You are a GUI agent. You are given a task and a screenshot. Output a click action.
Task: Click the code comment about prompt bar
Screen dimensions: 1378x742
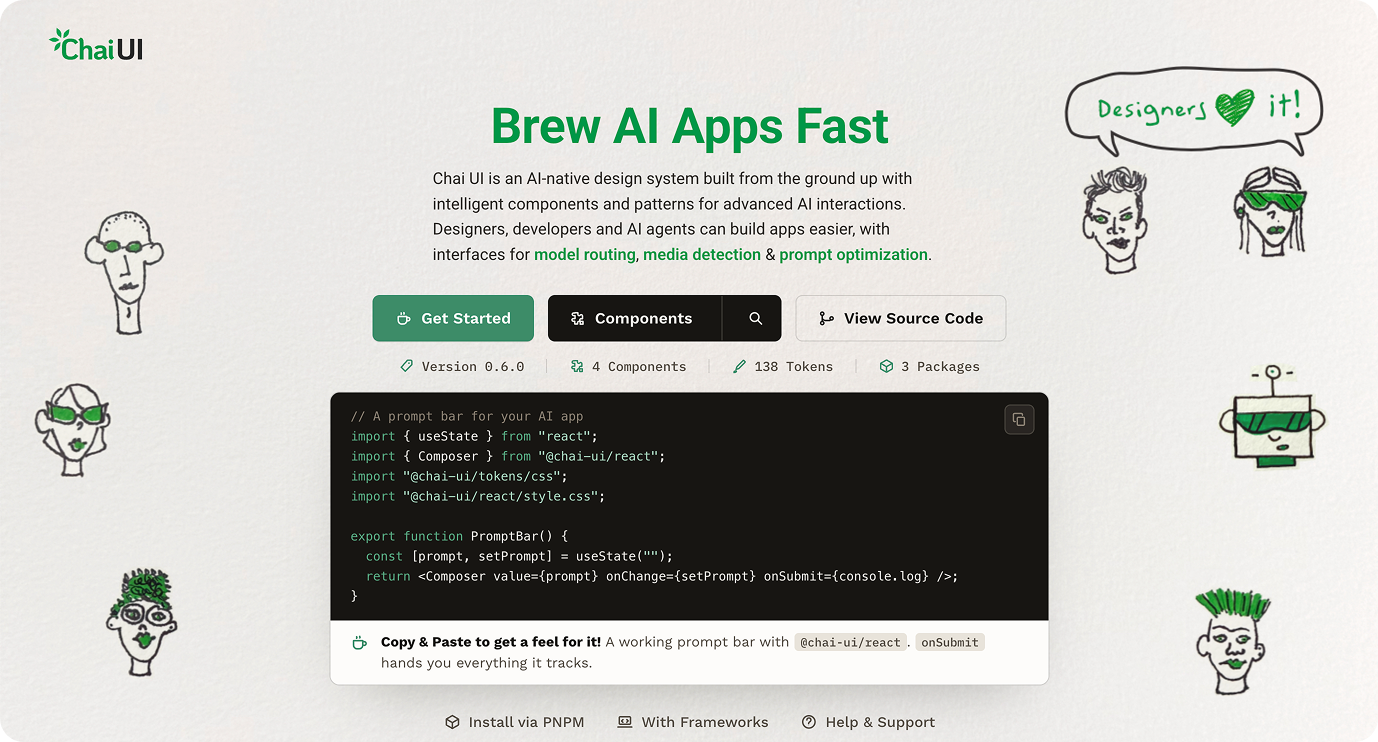point(467,416)
